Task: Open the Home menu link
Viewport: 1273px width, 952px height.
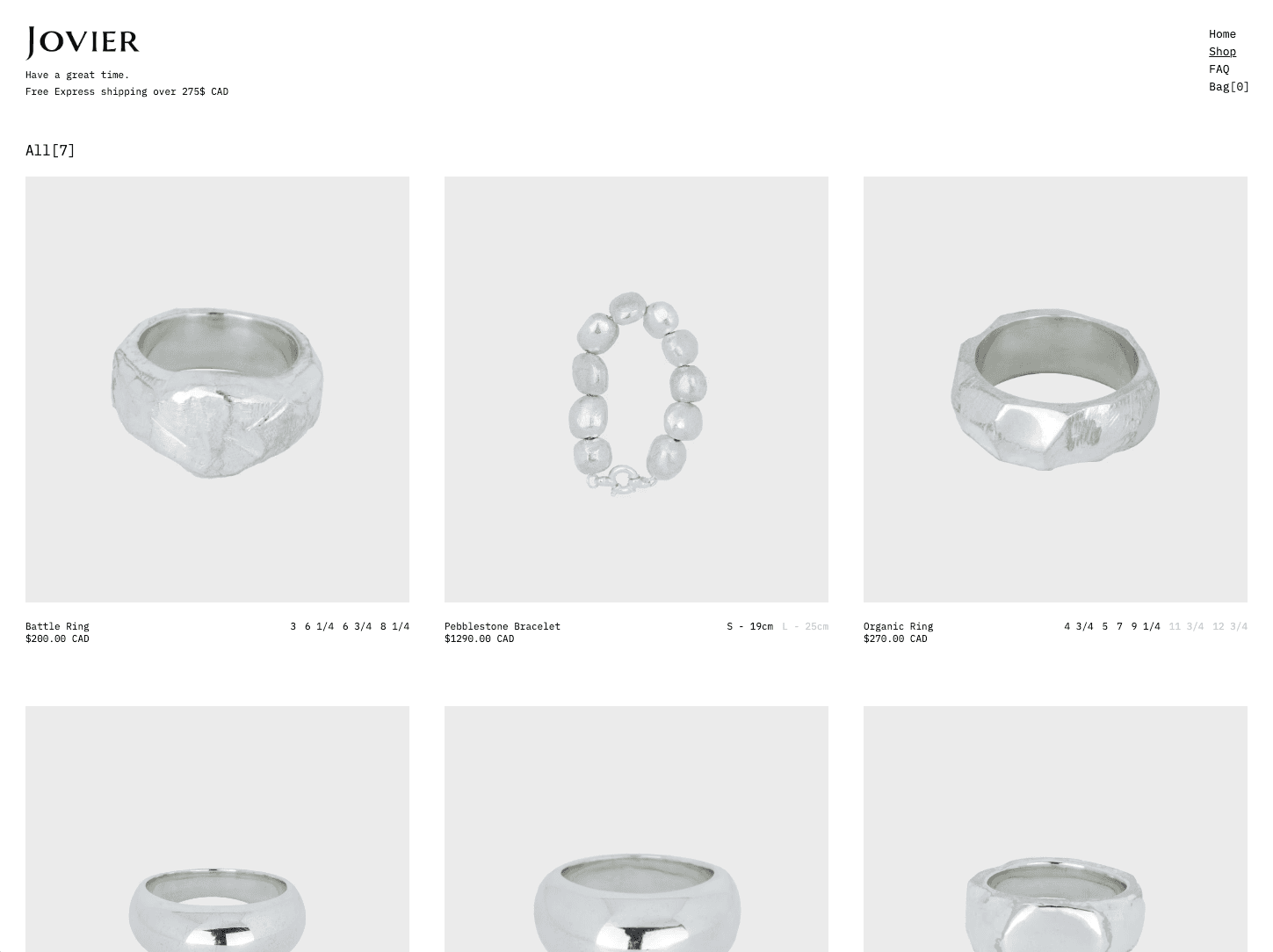Action: [1222, 34]
